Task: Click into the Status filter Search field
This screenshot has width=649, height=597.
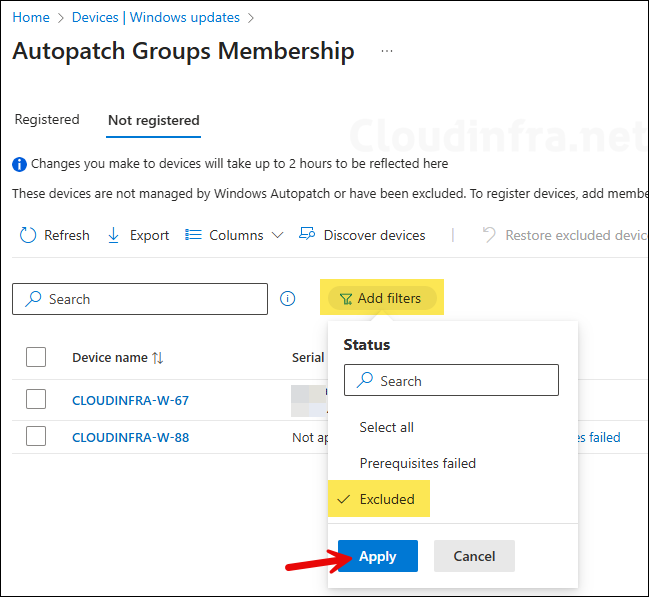Action: 451,380
